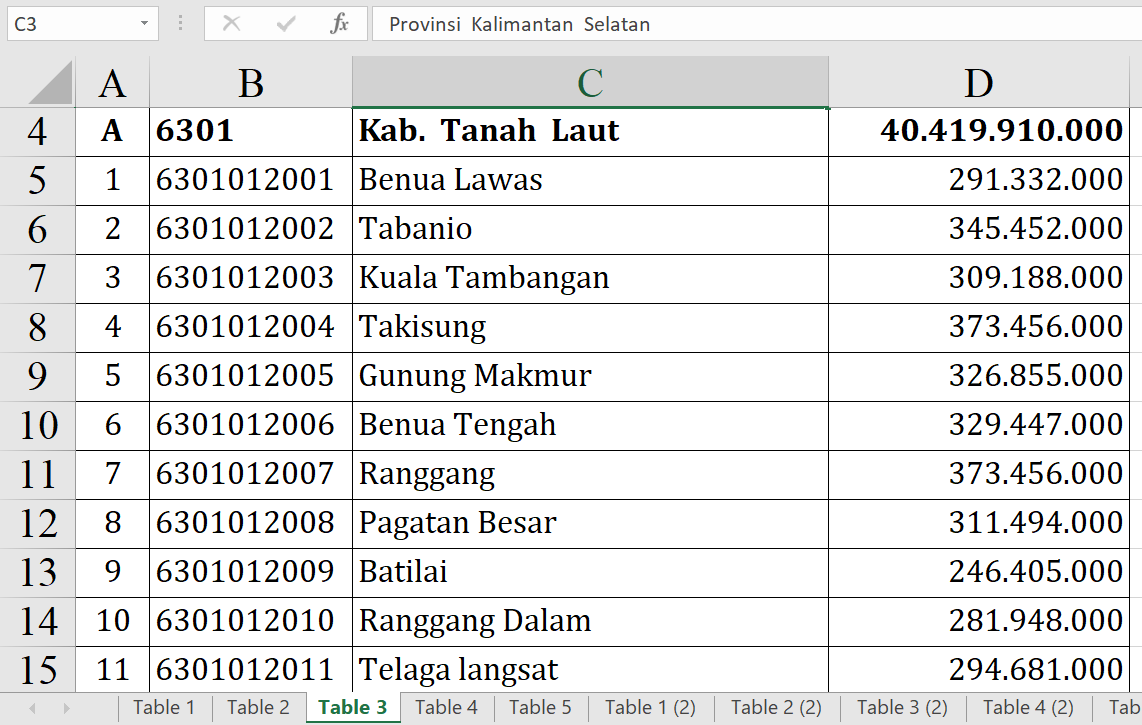The image size is (1142, 725).
Task: Switch to the Table 1 sheet tab
Action: (164, 708)
